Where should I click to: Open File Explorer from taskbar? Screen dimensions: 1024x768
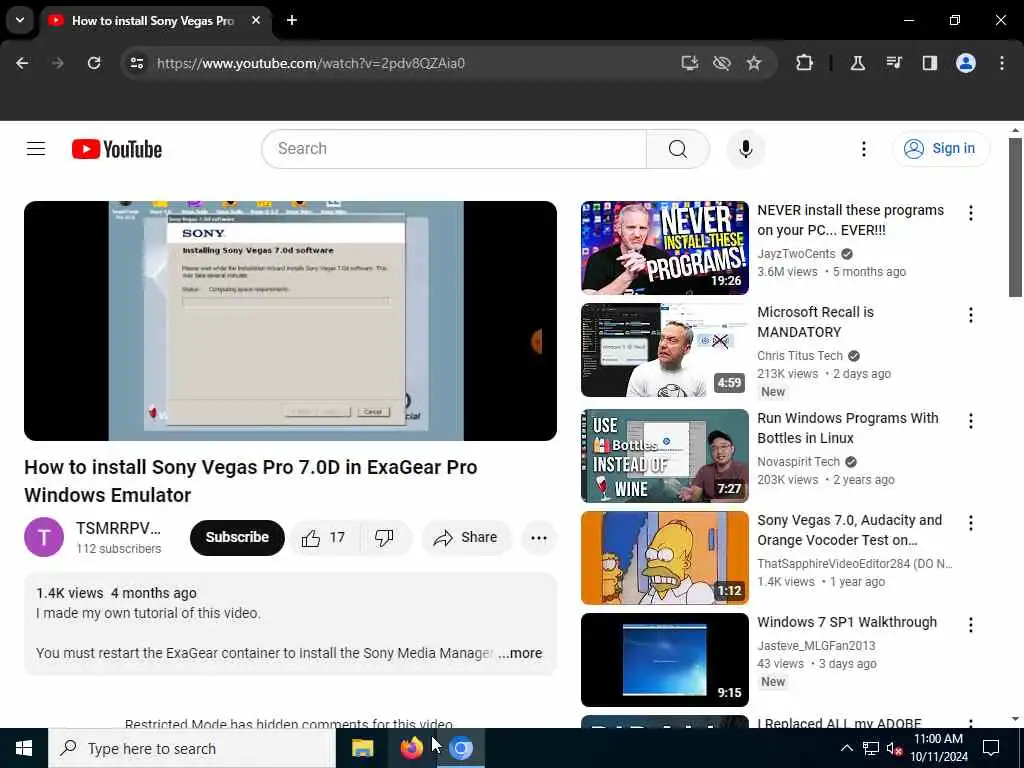(362, 748)
